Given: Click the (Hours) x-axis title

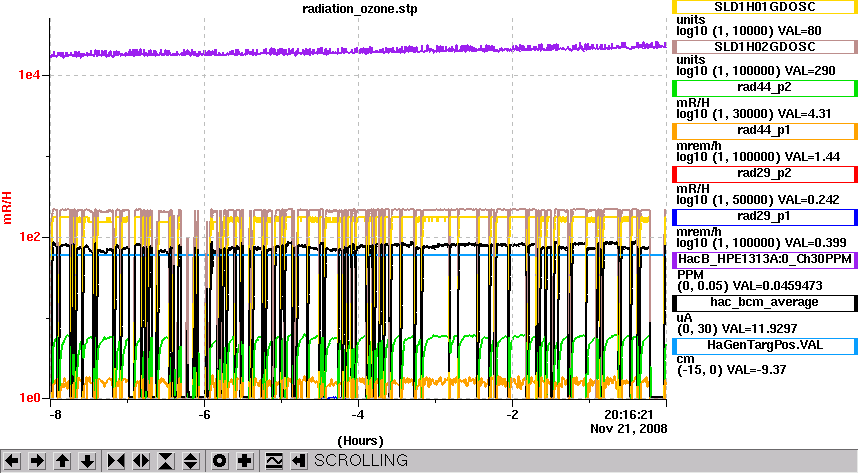Looking at the screenshot, I should click(x=360, y=441).
